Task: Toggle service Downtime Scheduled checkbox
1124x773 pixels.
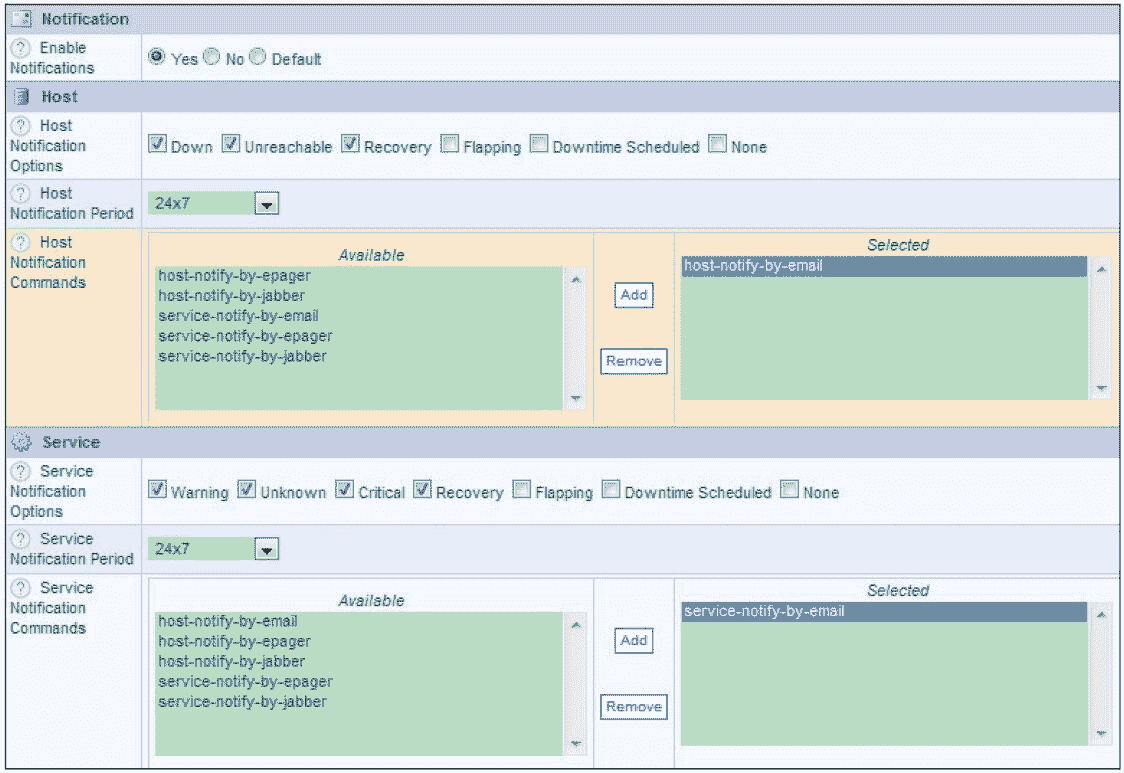Action: tap(611, 490)
